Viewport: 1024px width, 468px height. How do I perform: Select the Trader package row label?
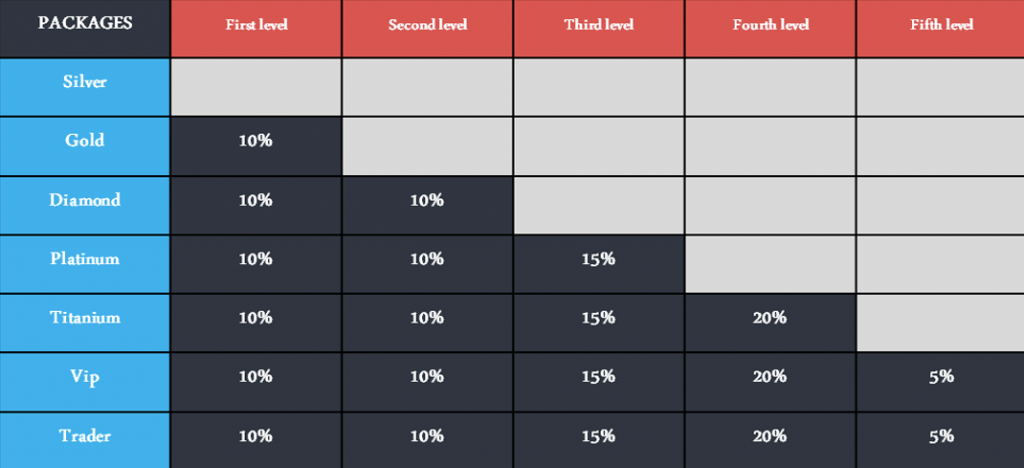[85, 440]
